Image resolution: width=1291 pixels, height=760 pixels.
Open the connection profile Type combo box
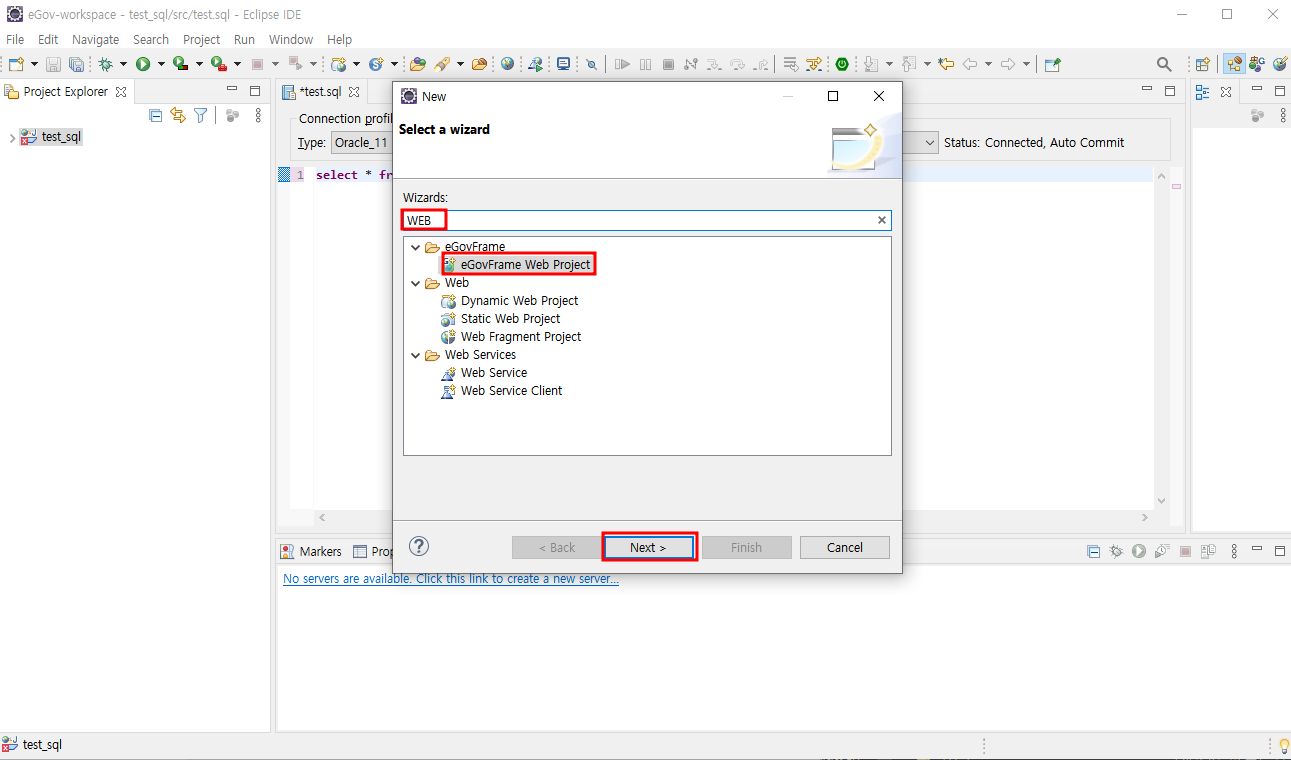(x=360, y=143)
